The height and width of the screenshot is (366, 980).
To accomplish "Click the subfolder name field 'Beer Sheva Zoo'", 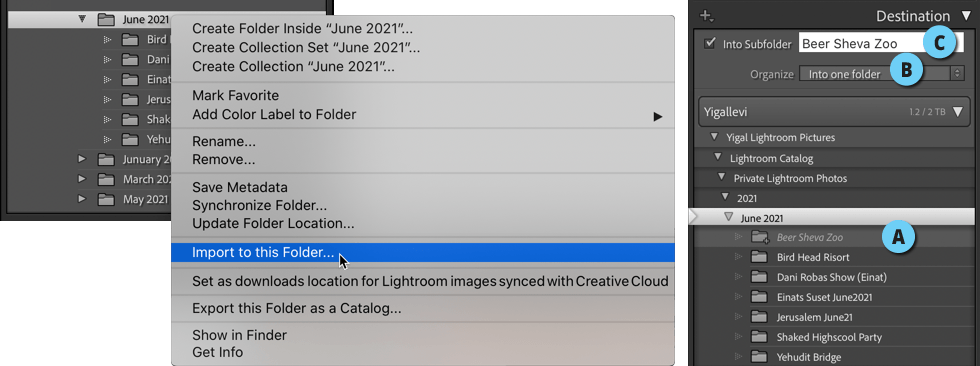I will click(x=881, y=44).
